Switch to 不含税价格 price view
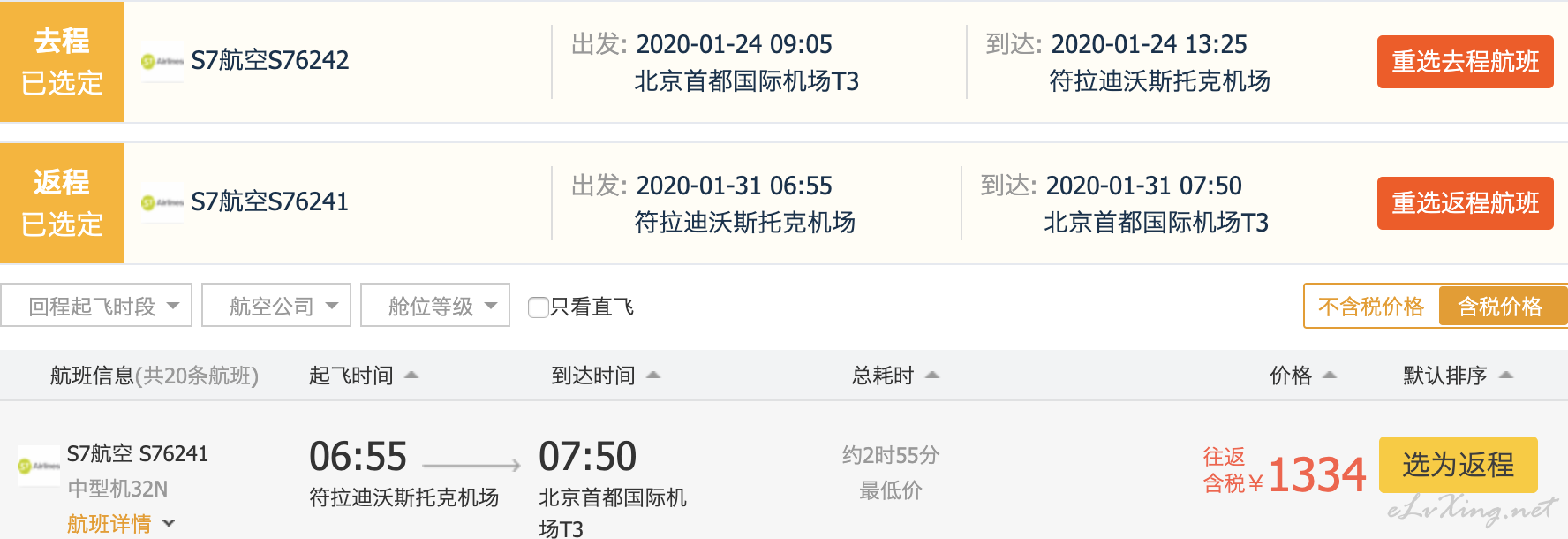The width and height of the screenshot is (1568, 539). coord(1371,307)
